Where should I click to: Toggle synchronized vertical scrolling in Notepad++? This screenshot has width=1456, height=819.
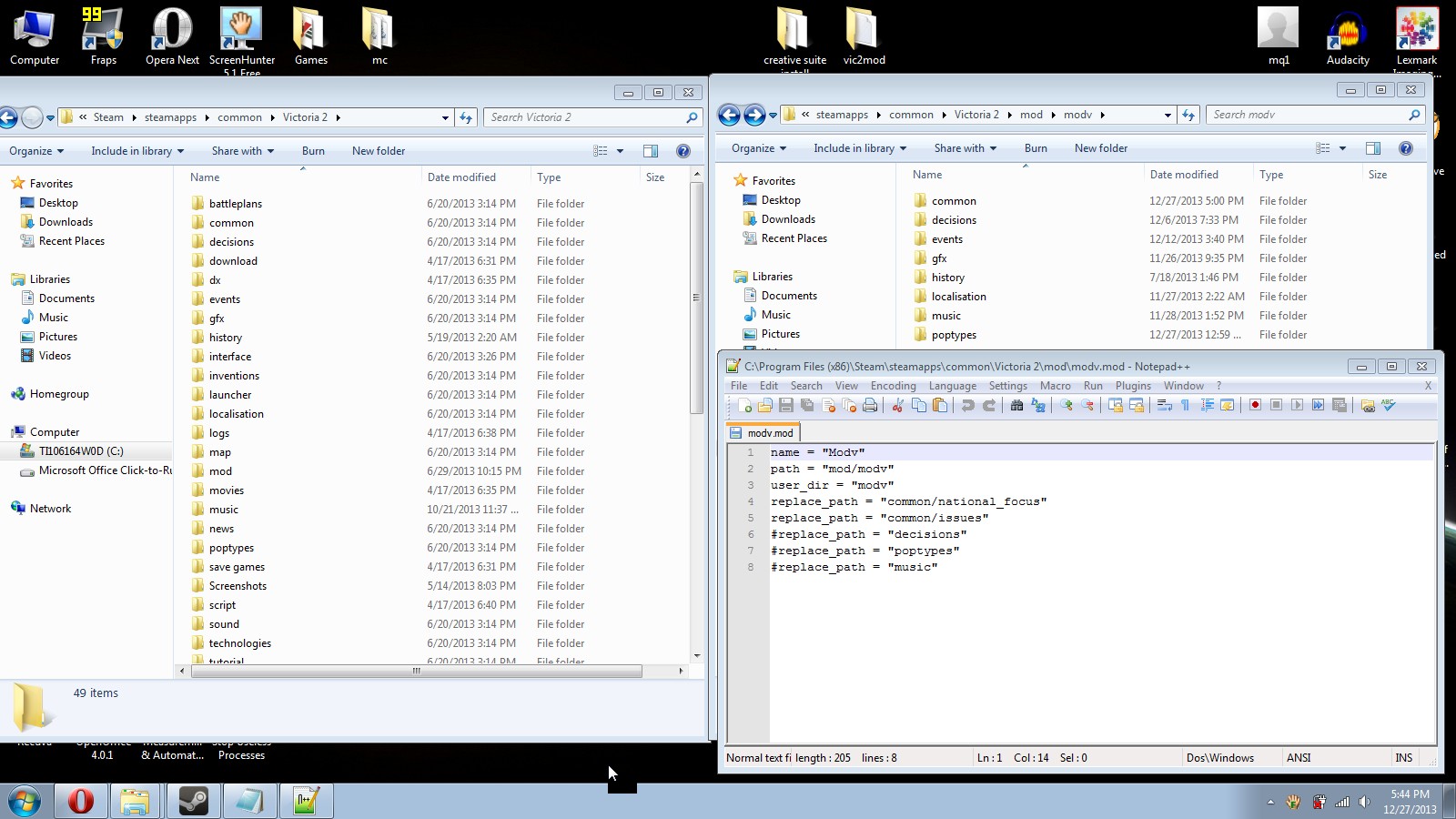click(1116, 406)
